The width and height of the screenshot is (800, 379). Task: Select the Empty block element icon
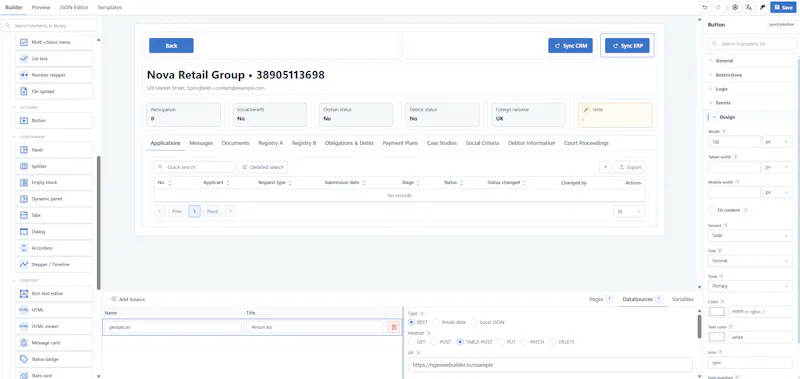23,183
